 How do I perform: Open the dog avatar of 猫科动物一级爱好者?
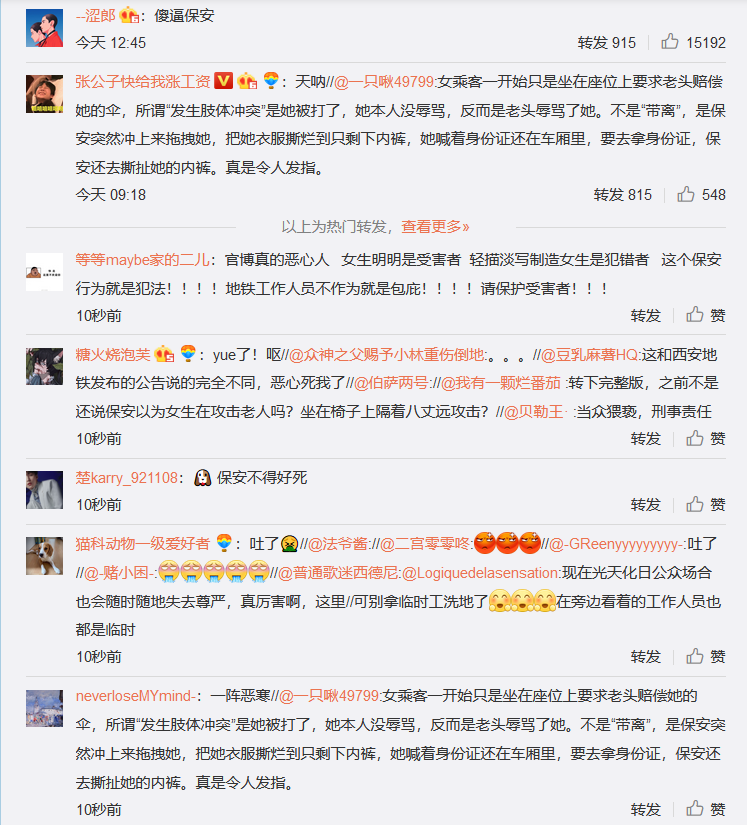click(44, 556)
